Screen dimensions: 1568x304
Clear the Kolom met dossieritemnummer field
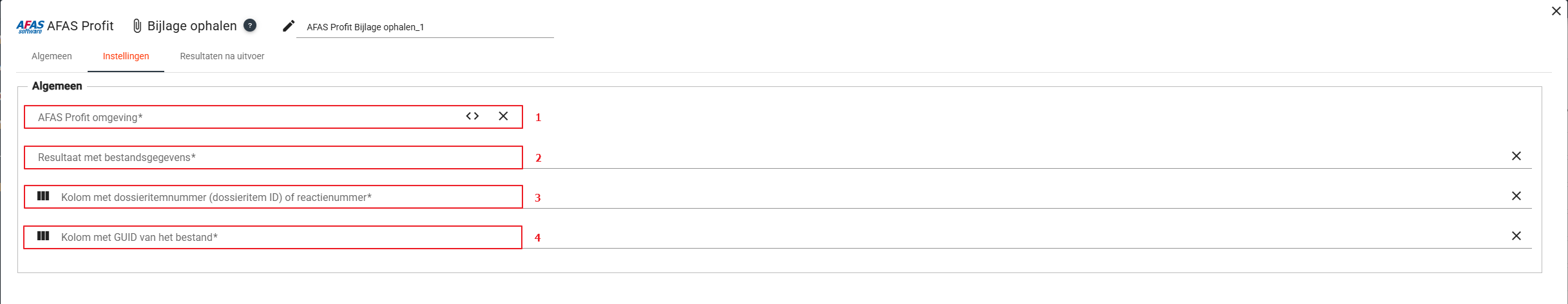pos(1516,196)
